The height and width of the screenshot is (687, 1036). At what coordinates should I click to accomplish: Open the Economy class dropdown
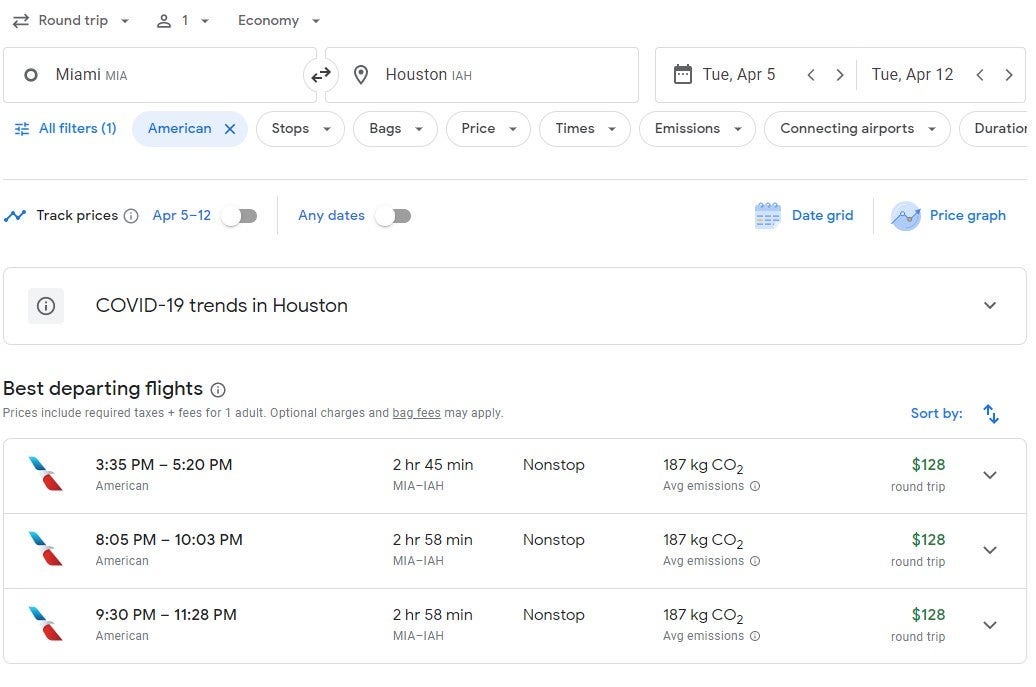pos(279,21)
